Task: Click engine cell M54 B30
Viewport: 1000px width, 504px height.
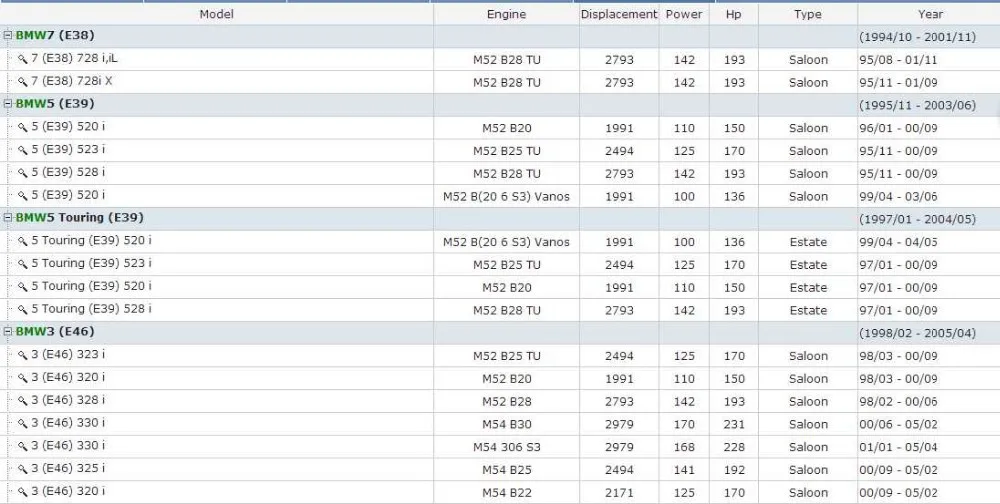Action: (506, 424)
